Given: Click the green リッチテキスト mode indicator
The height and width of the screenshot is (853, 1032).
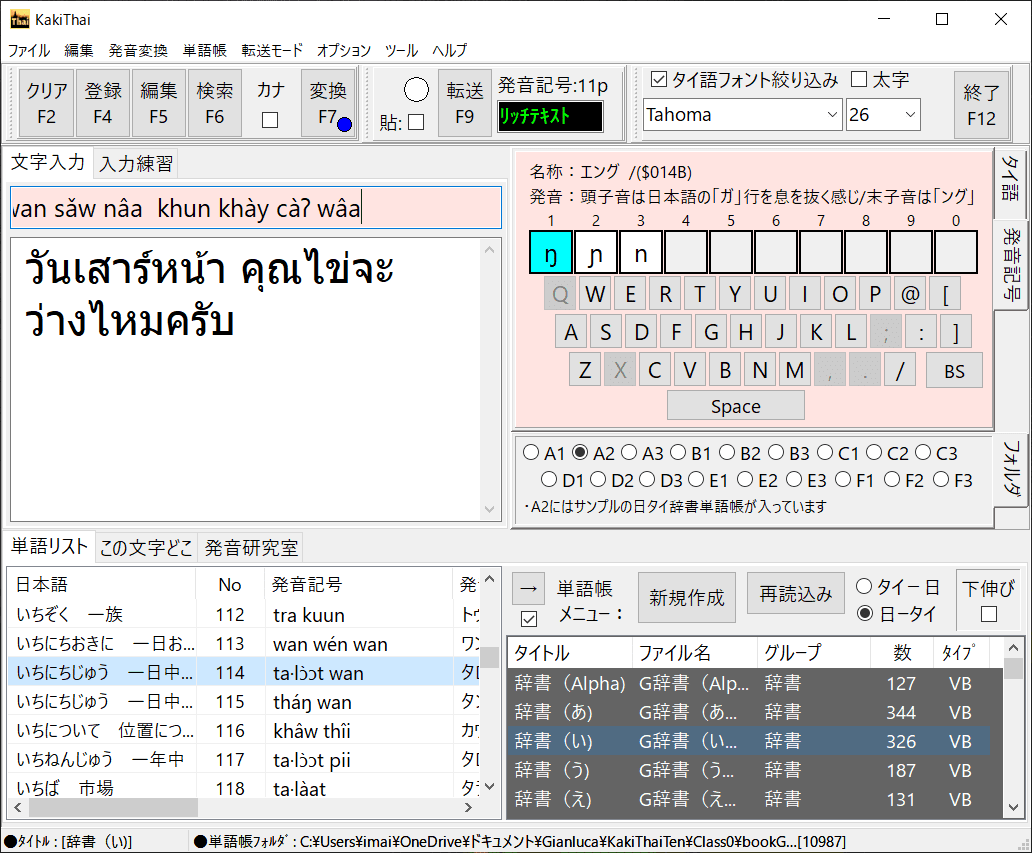Looking at the screenshot, I should (550, 116).
